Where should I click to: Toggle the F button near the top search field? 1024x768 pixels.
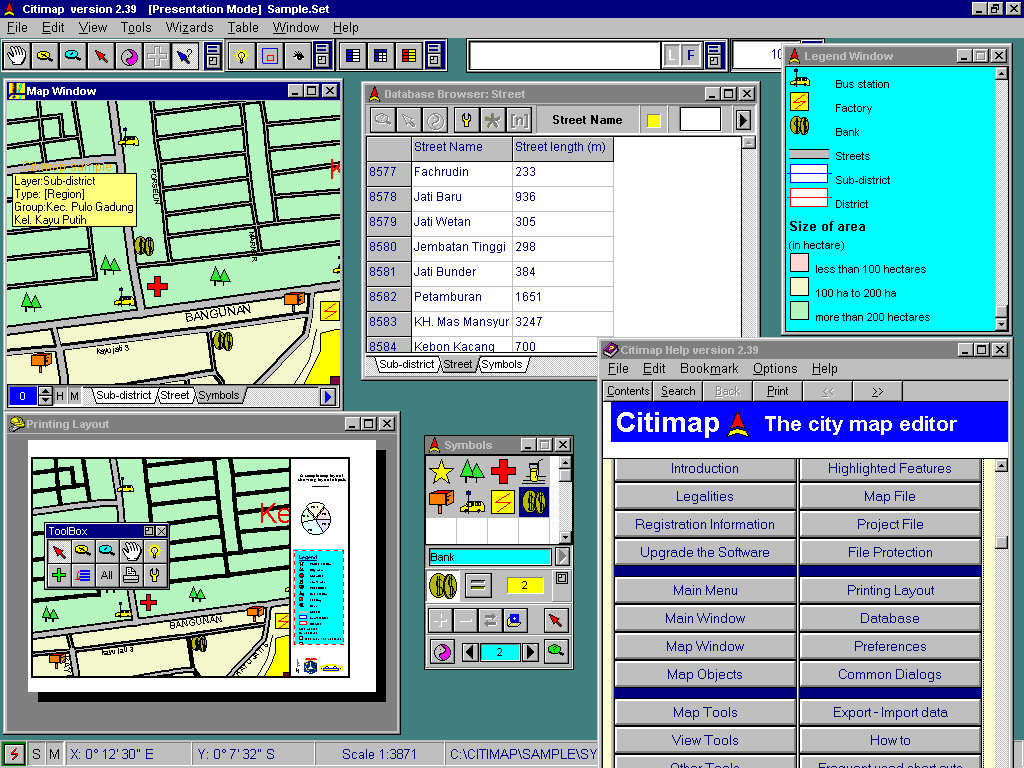coord(691,55)
